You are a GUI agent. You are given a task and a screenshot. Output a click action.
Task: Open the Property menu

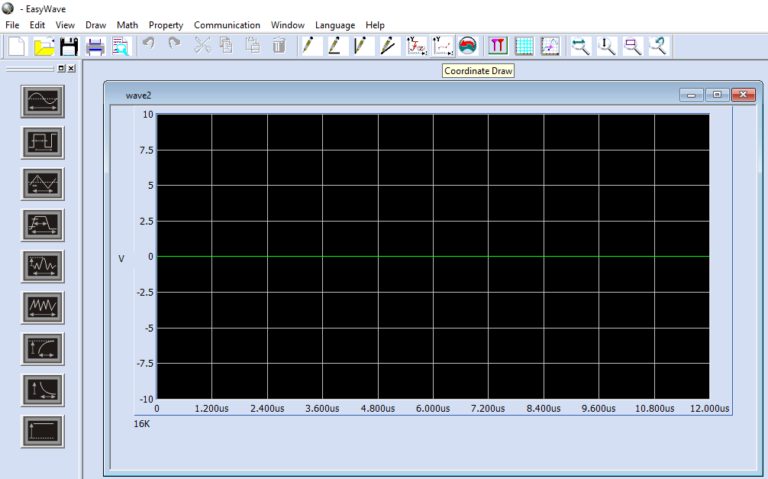tap(166, 25)
